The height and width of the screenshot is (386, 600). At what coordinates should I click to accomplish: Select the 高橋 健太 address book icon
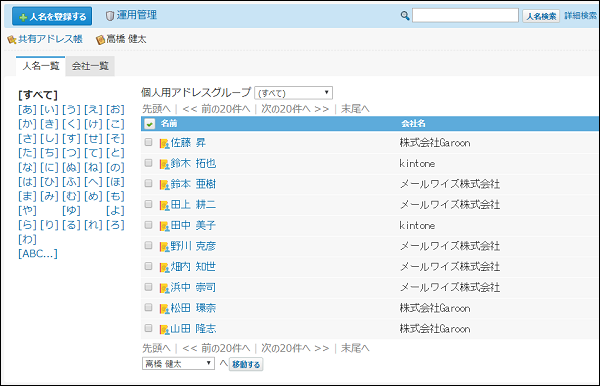(100, 39)
